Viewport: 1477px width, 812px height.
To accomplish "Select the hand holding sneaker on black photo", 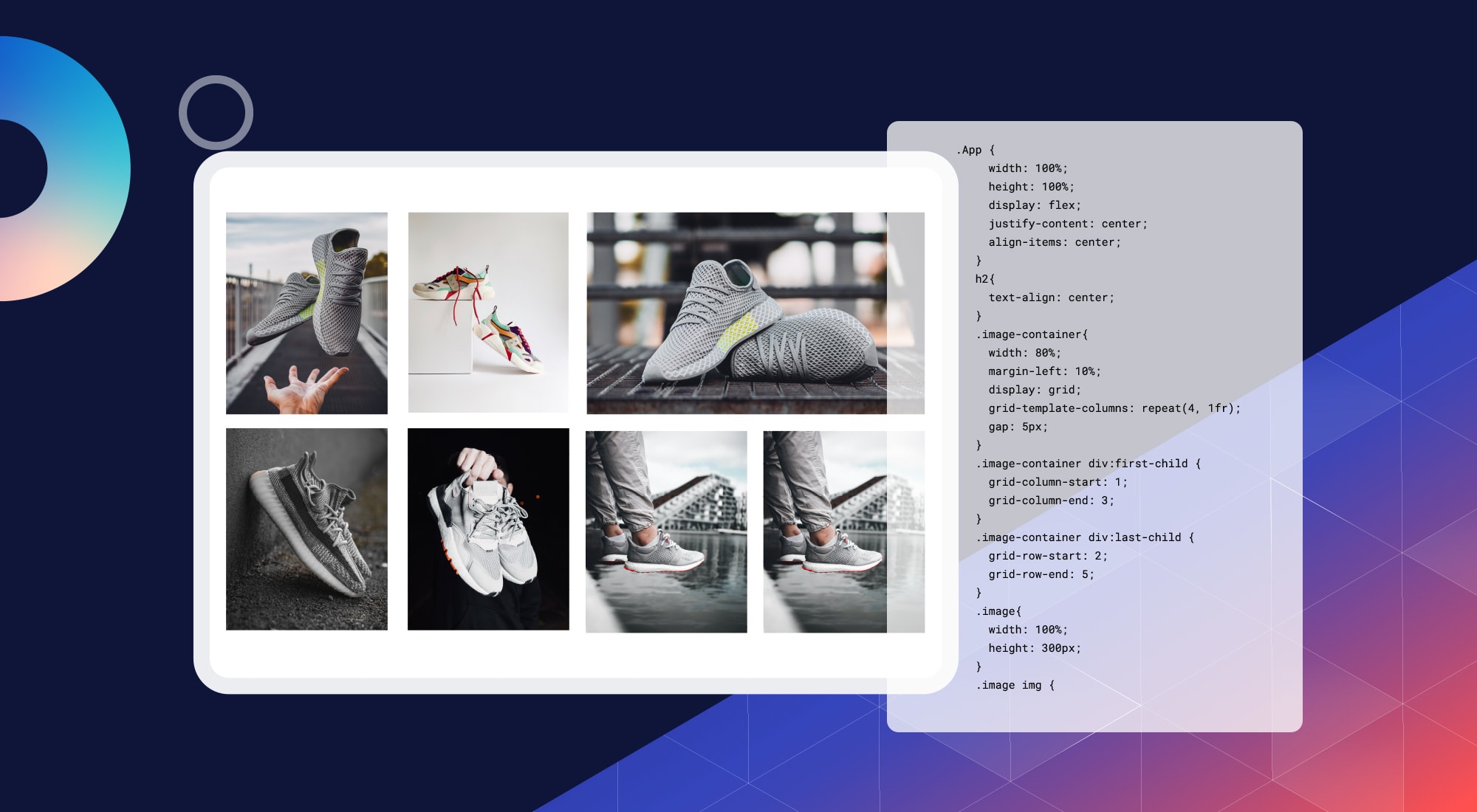I will click(x=488, y=529).
